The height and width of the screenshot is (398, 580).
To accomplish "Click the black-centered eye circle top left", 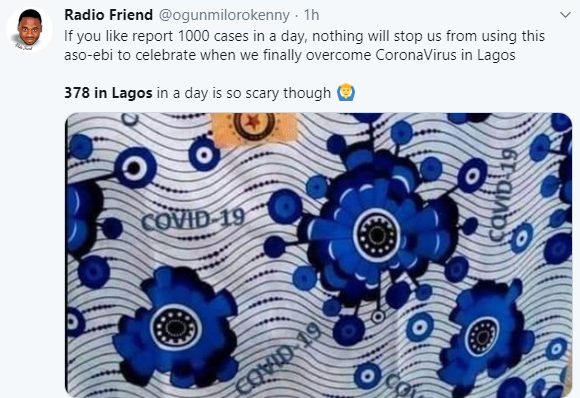I will [x=135, y=168].
